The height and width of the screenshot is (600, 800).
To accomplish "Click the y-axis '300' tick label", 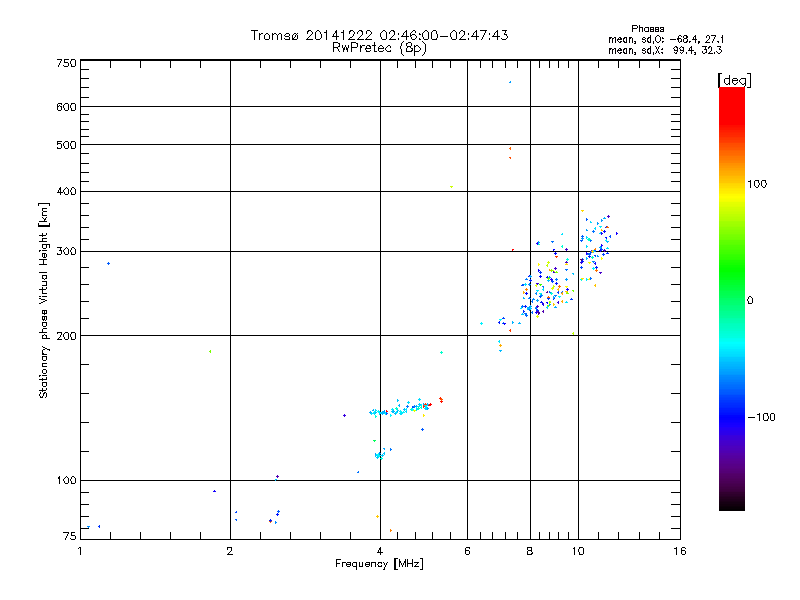I will (x=66, y=251).
